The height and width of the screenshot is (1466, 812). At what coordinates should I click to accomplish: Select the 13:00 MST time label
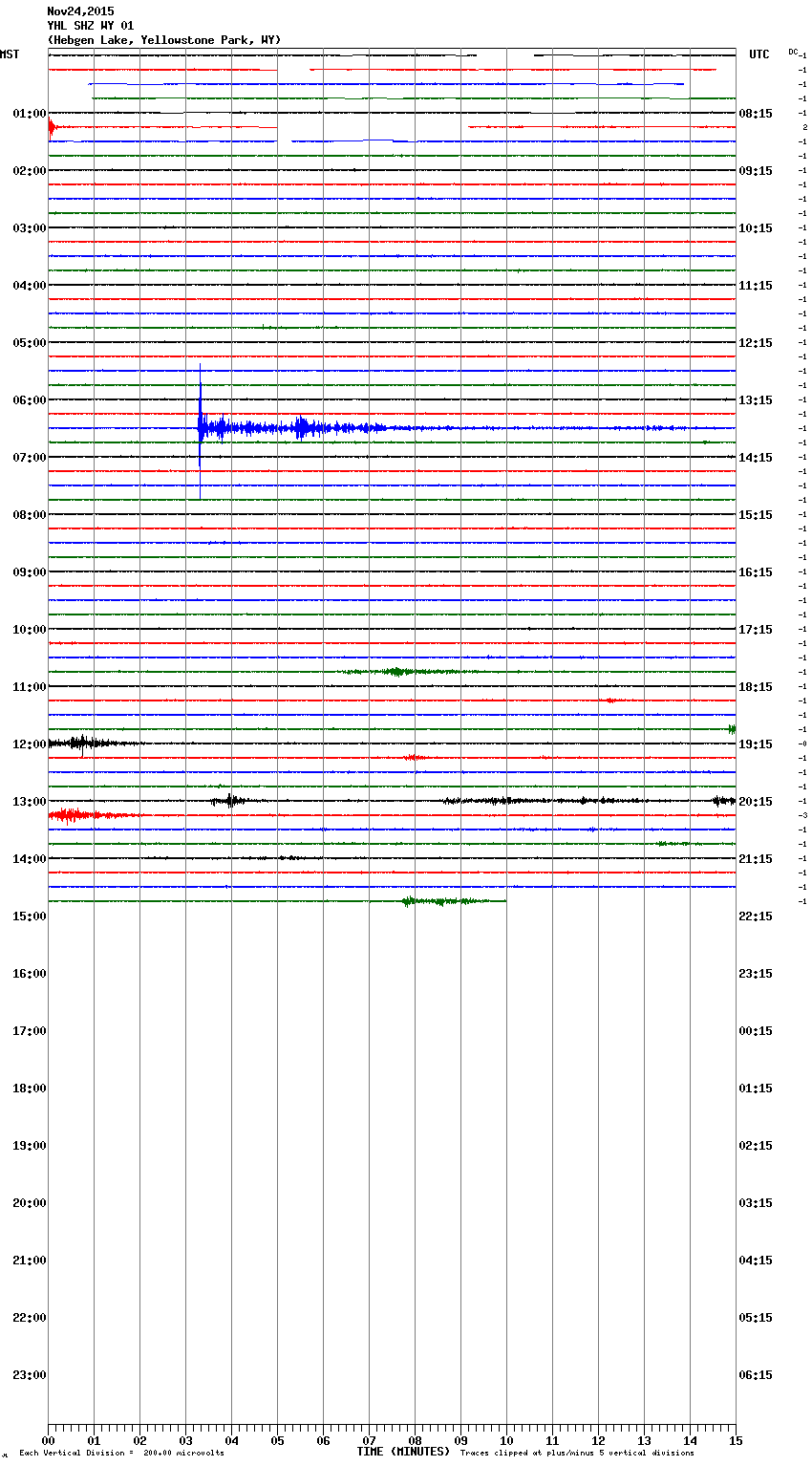point(30,802)
